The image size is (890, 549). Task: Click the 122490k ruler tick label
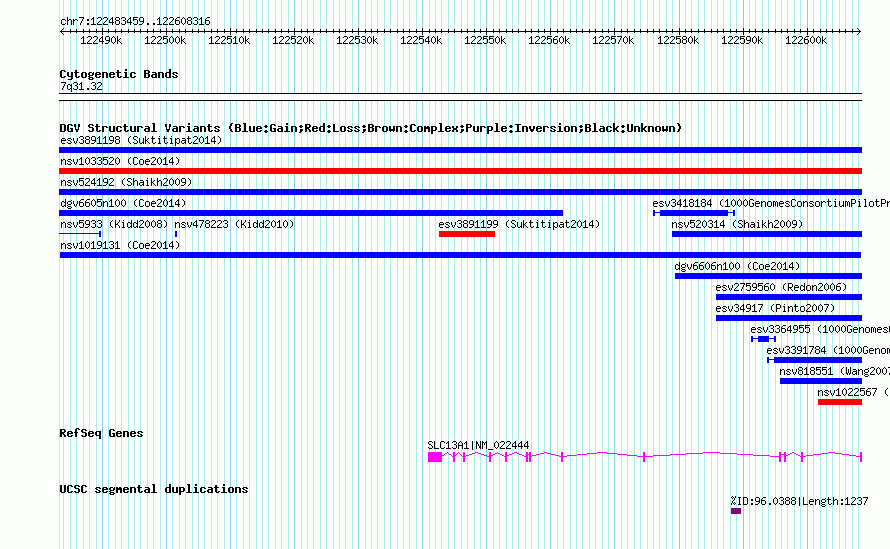pyautogui.click(x=101, y=40)
